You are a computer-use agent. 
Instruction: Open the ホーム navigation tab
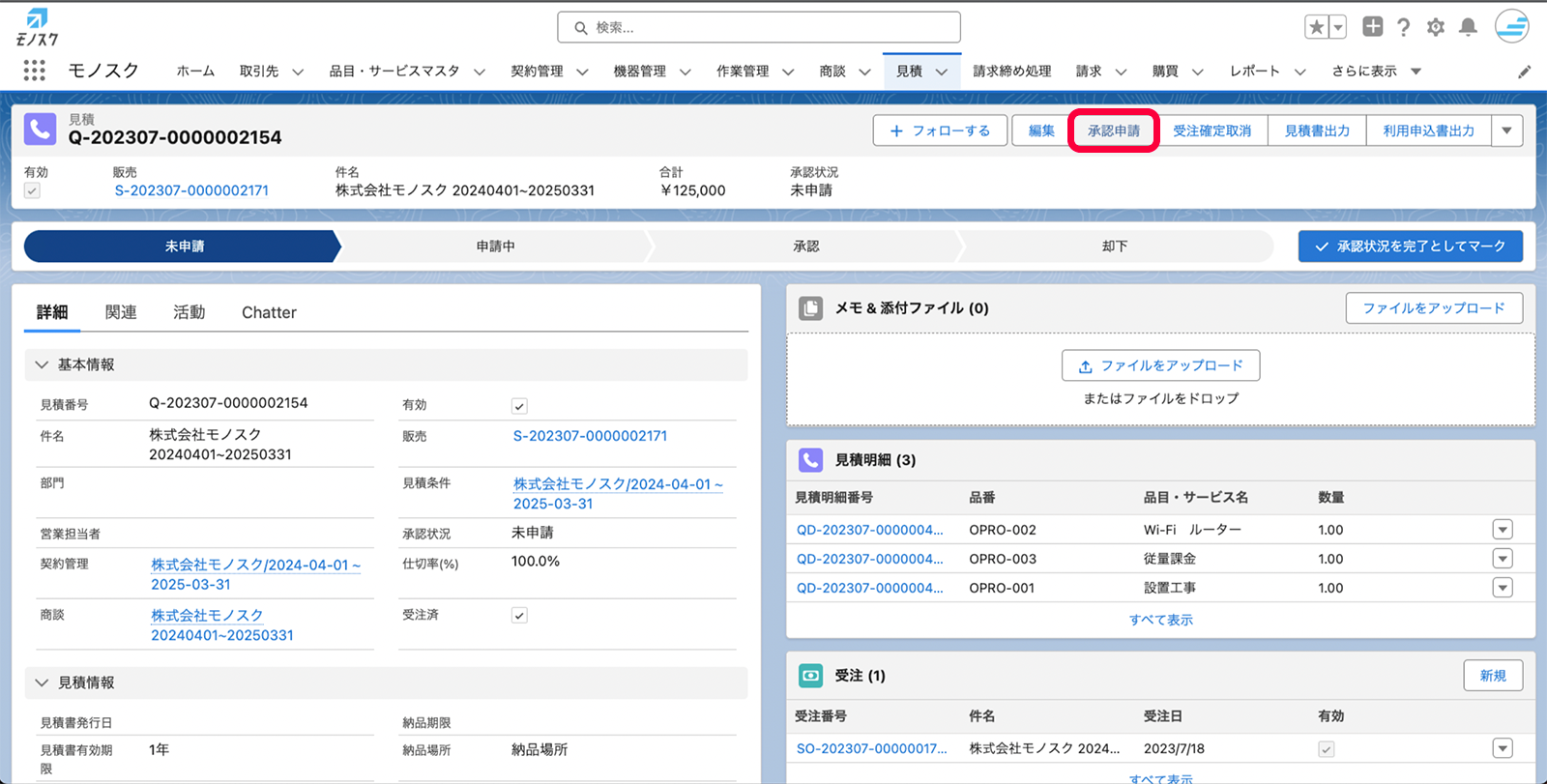tap(195, 72)
